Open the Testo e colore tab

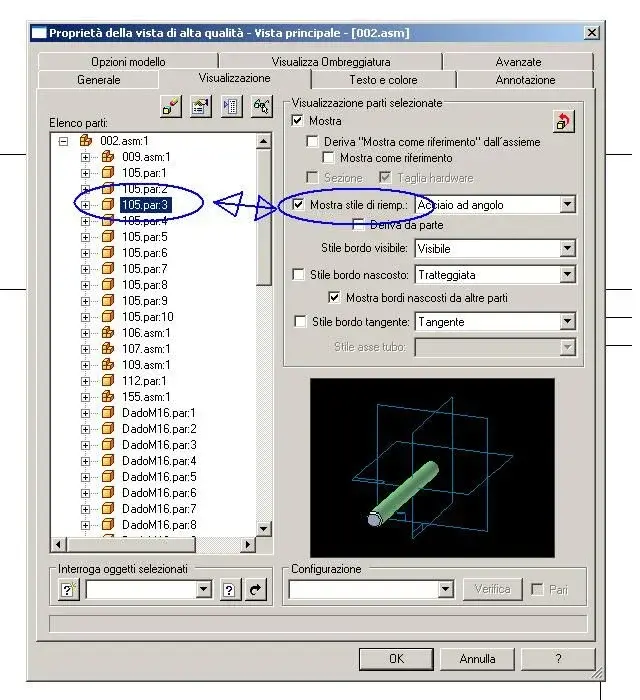point(383,79)
